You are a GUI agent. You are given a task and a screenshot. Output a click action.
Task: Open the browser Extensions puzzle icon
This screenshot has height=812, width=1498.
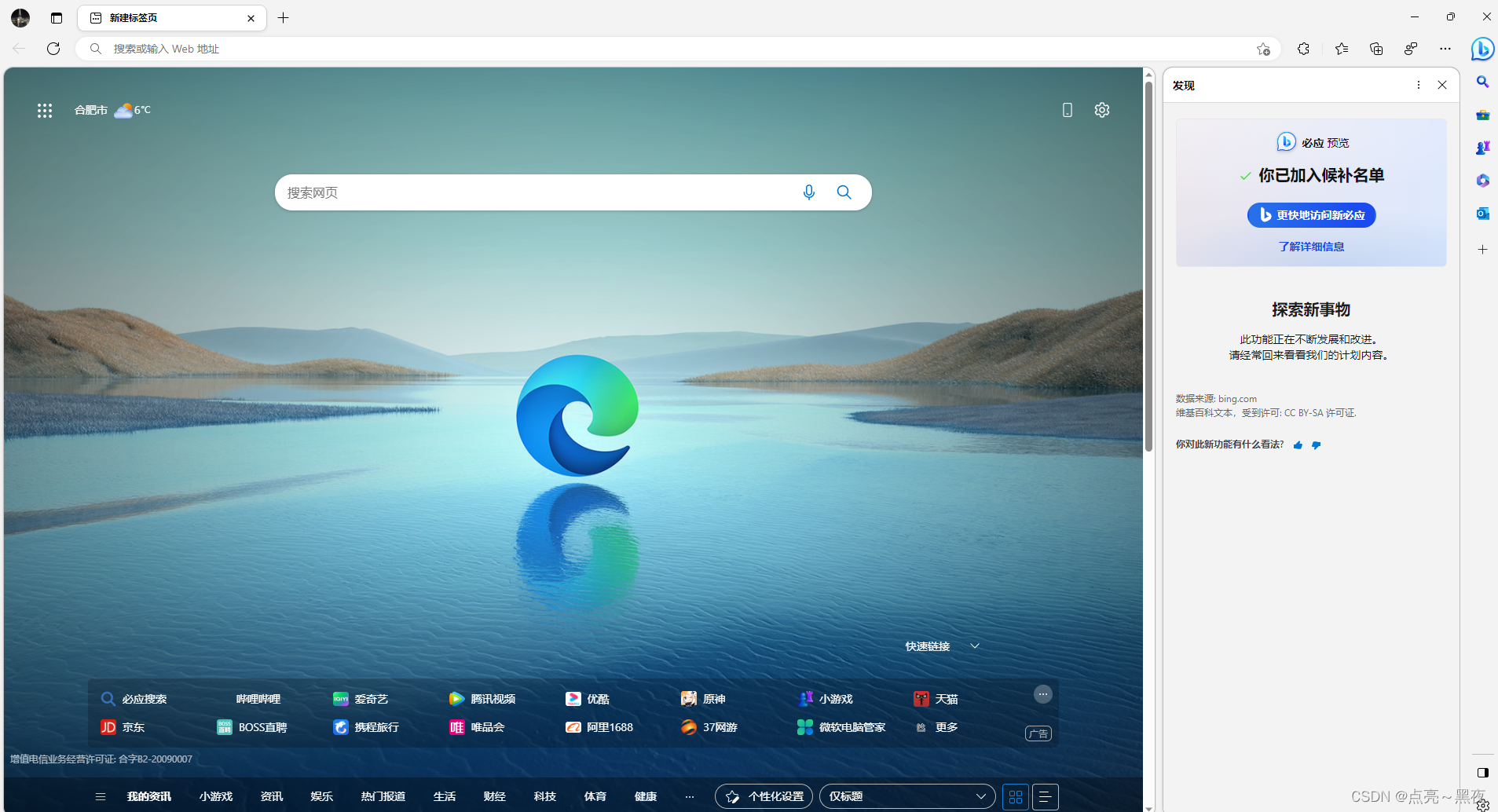[1303, 49]
